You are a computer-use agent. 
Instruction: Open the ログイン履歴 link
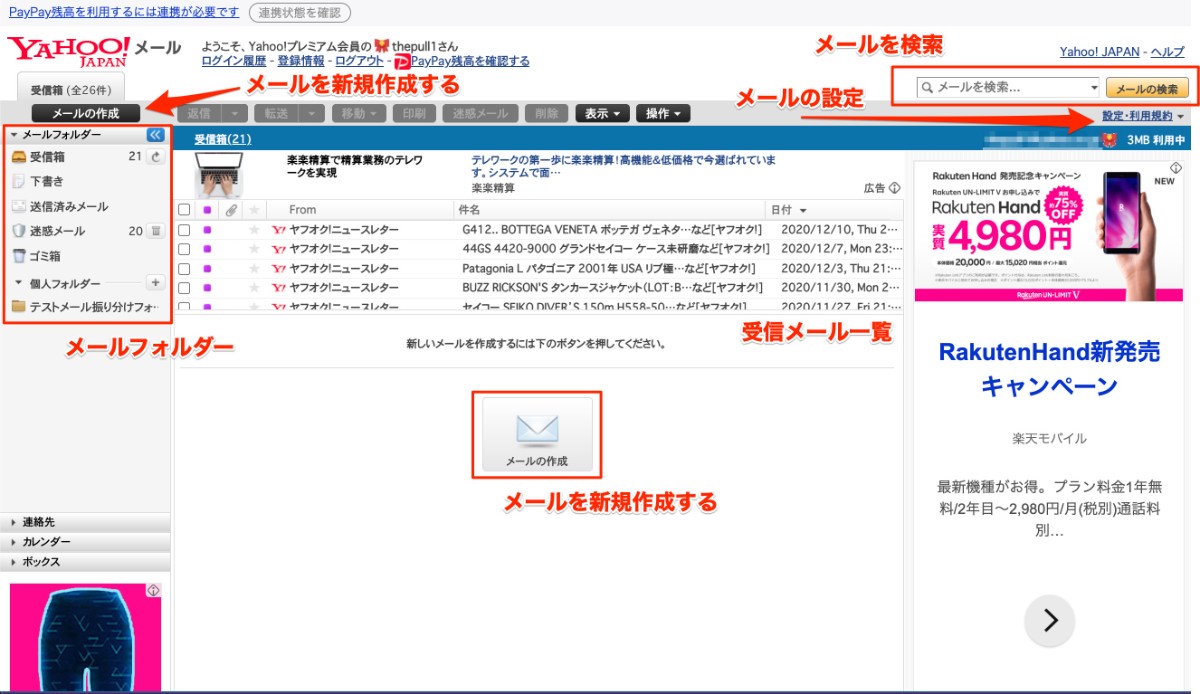[x=234, y=61]
